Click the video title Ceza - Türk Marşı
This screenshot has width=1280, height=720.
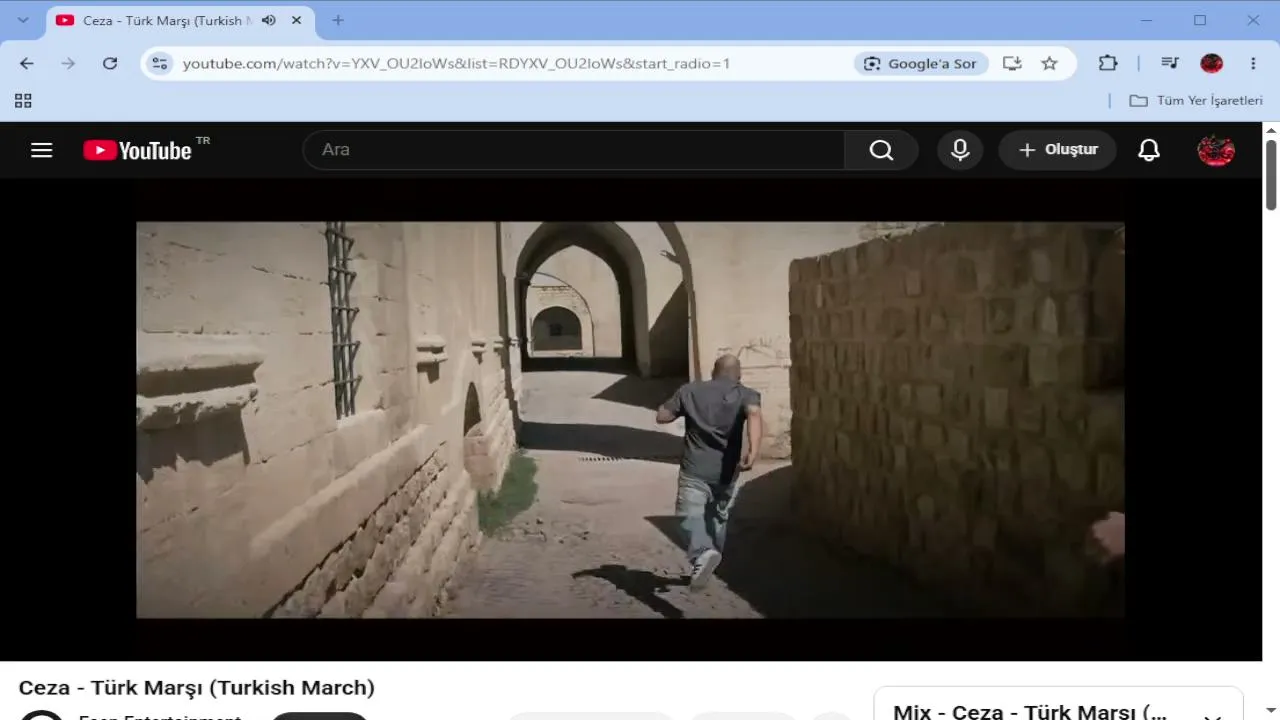197,688
